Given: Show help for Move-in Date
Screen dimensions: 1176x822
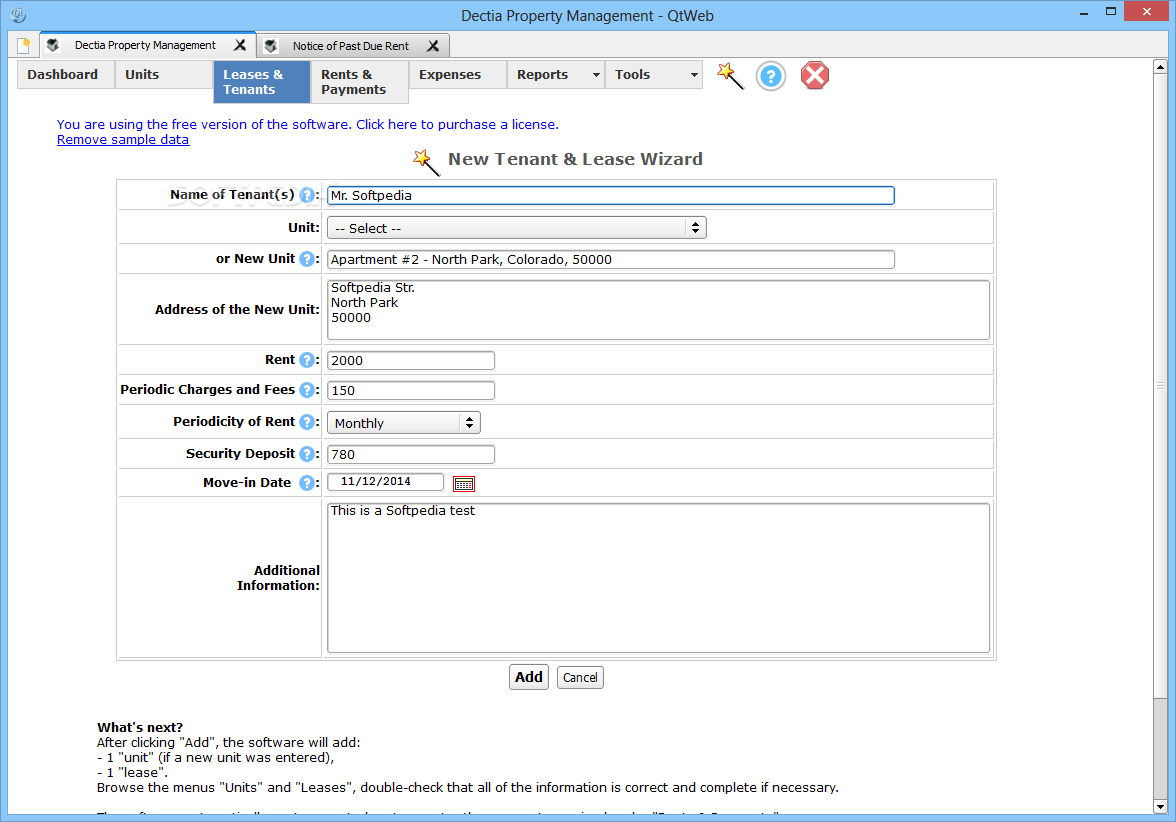Looking at the screenshot, I should click(x=307, y=483).
